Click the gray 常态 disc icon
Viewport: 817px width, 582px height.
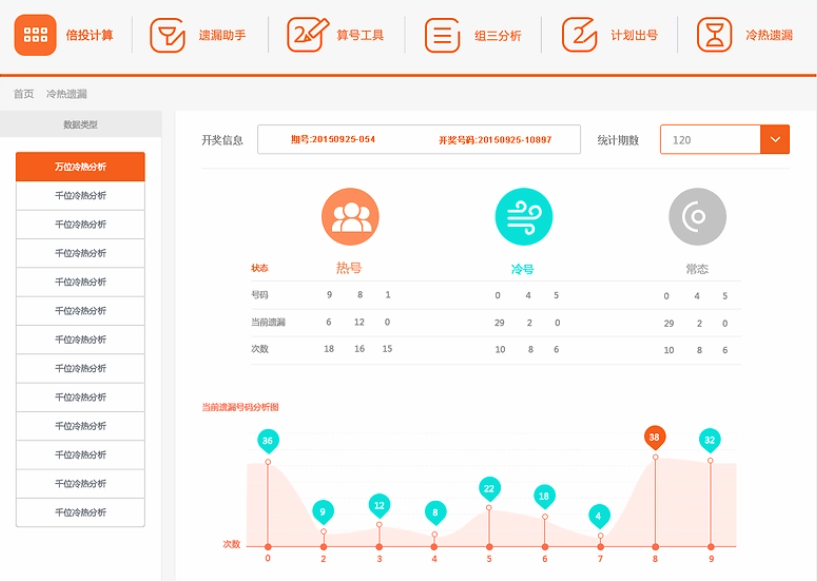point(697,217)
